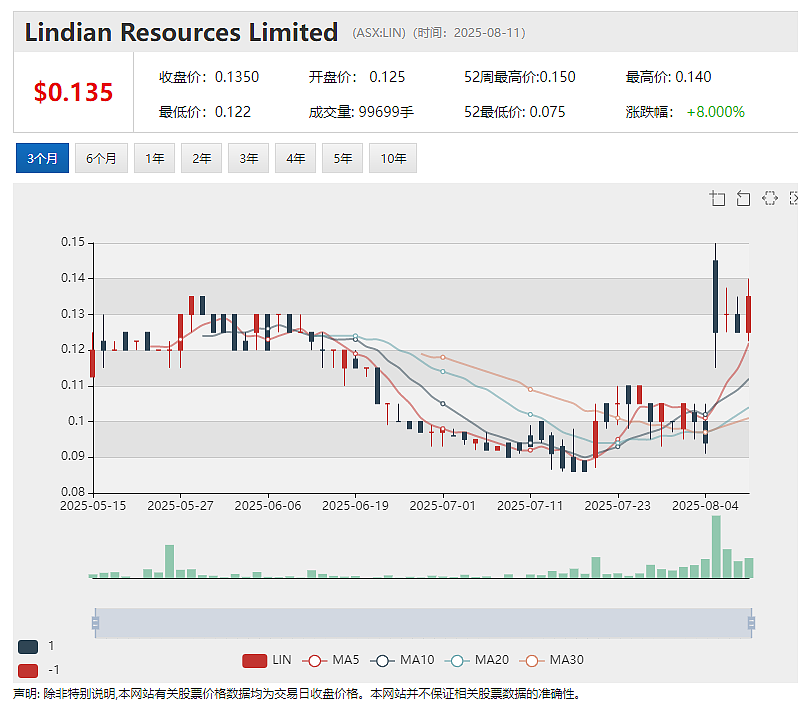Click the 2025-07-01 x-axis date label
812x713 pixels.
tap(442, 506)
